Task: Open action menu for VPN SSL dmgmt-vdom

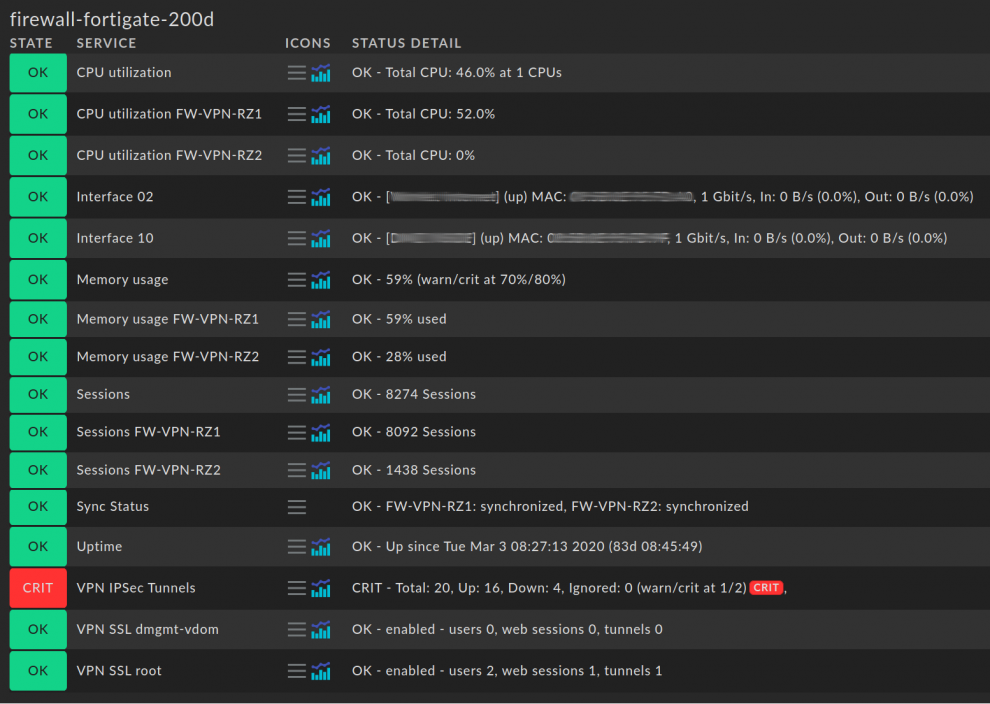Action: tap(297, 630)
